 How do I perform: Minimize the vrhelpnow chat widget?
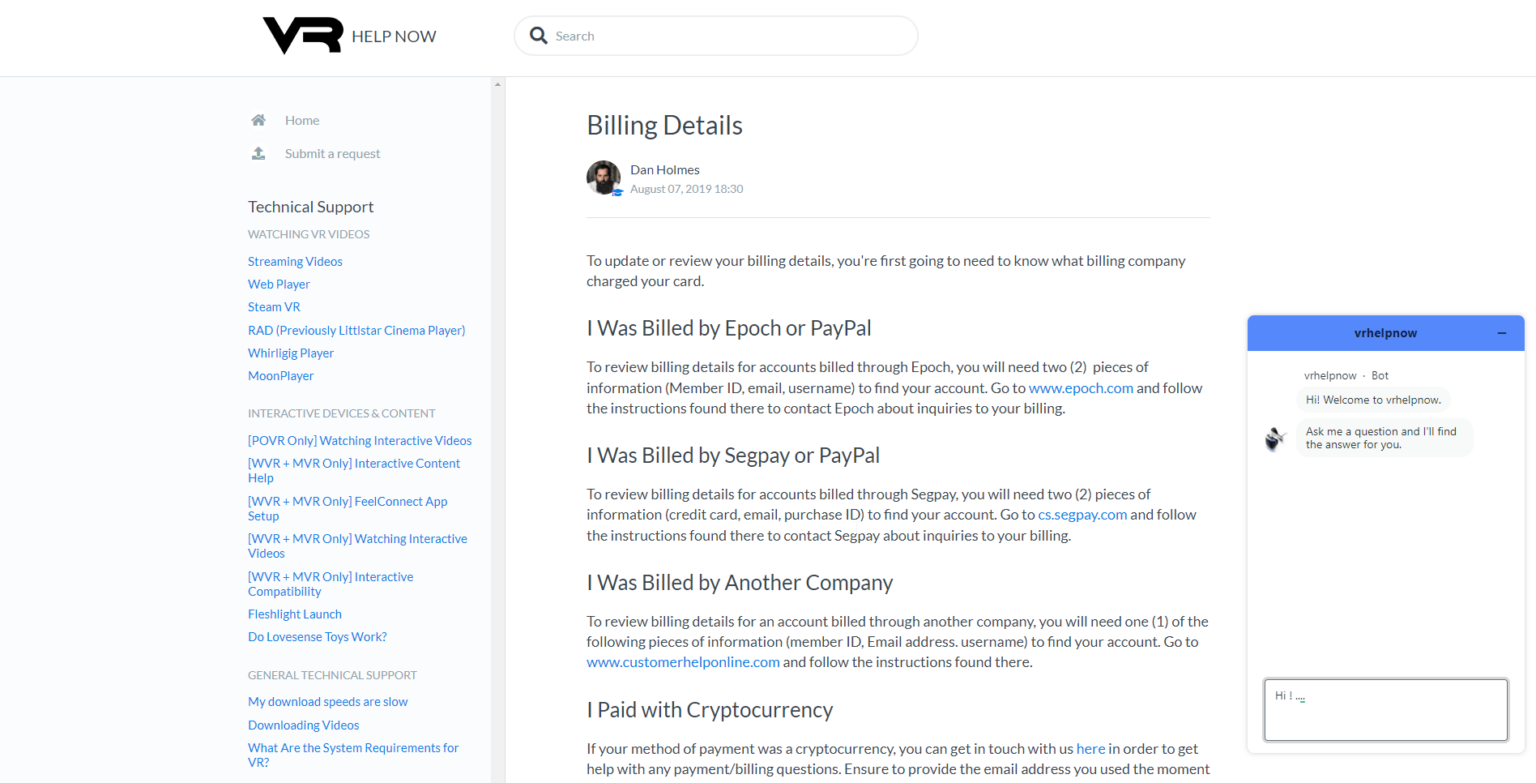pos(1501,333)
